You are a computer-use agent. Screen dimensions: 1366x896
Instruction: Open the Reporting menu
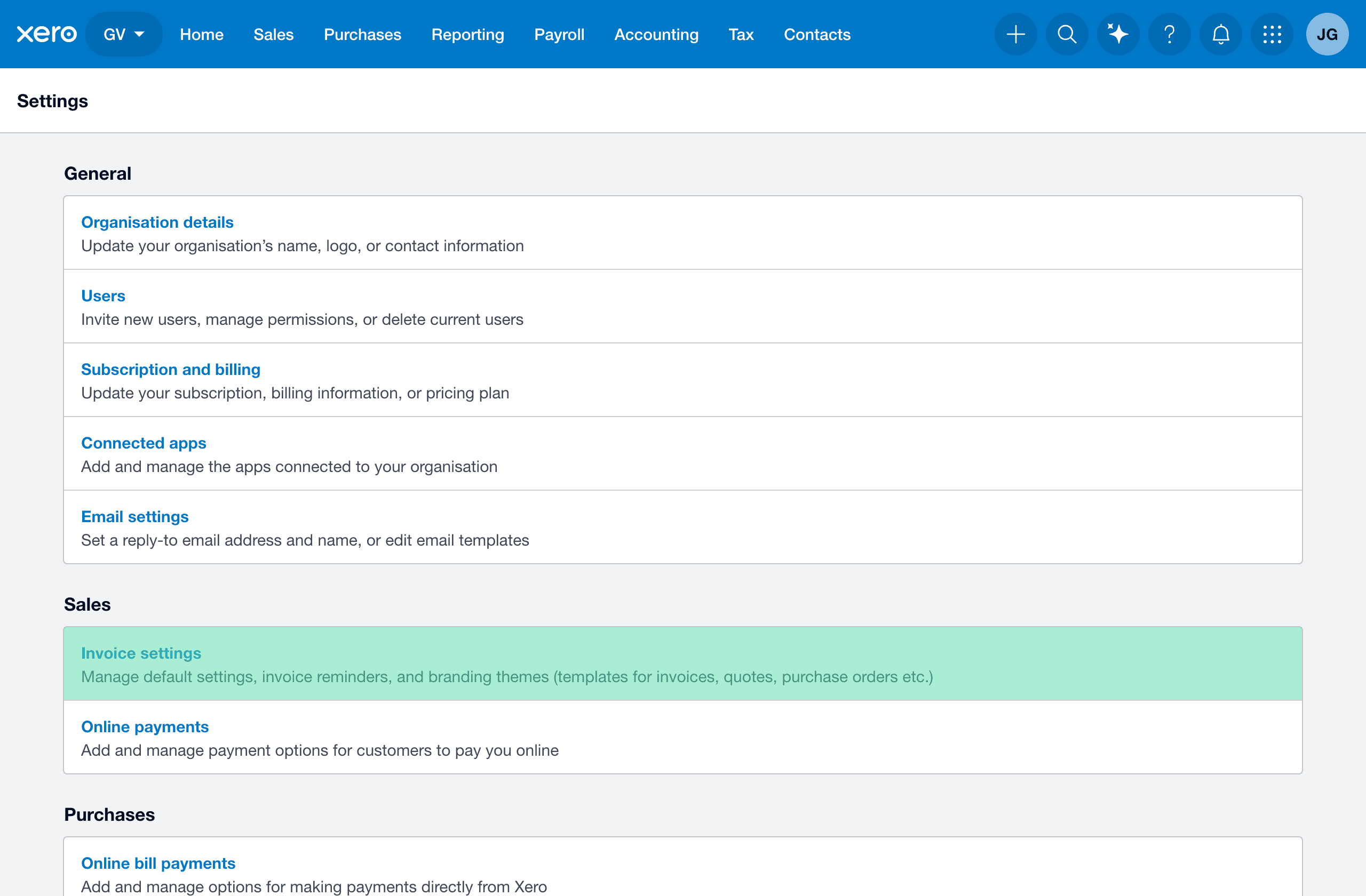467,35
